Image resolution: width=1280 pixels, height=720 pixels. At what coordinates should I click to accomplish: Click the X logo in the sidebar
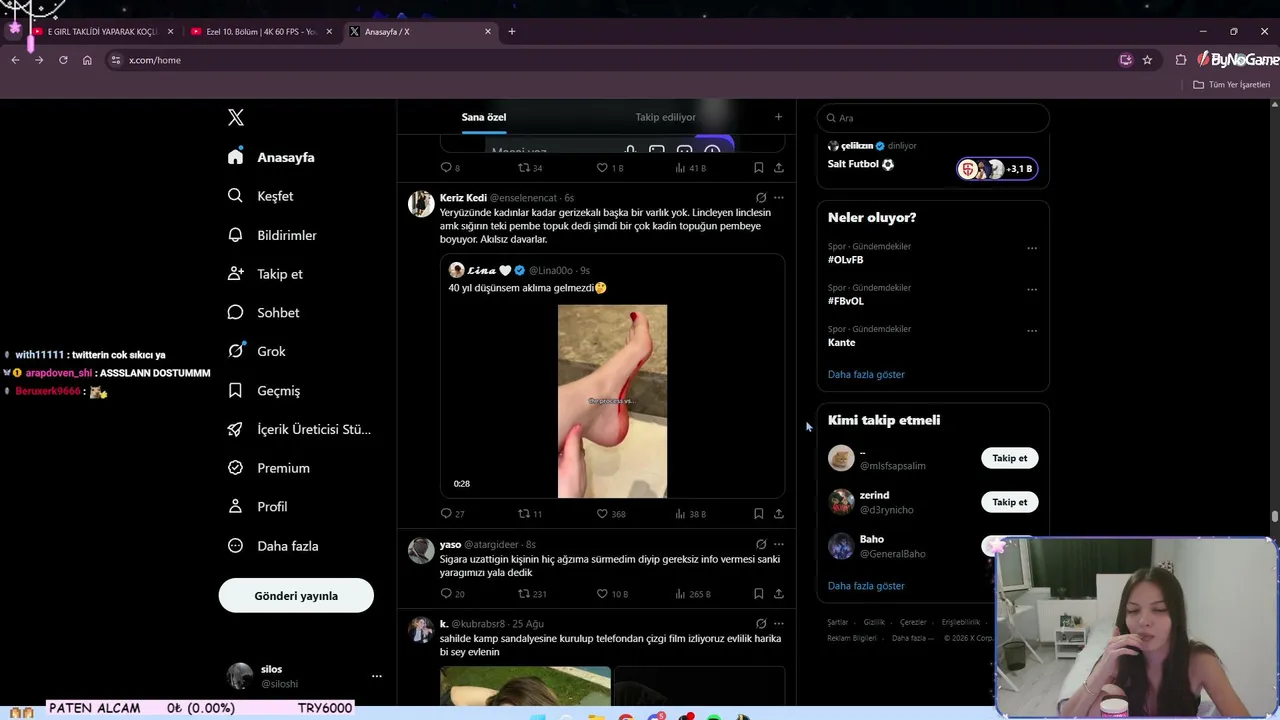pyautogui.click(x=236, y=118)
